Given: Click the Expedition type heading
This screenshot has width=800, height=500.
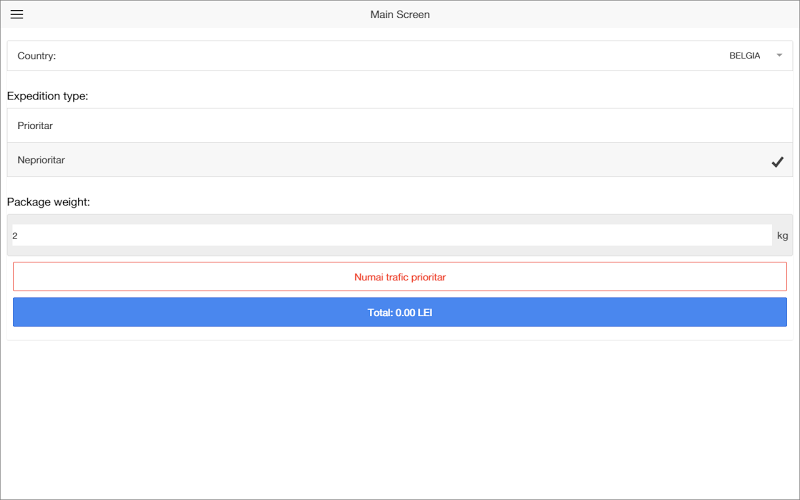Looking at the screenshot, I should pyautogui.click(x=48, y=96).
